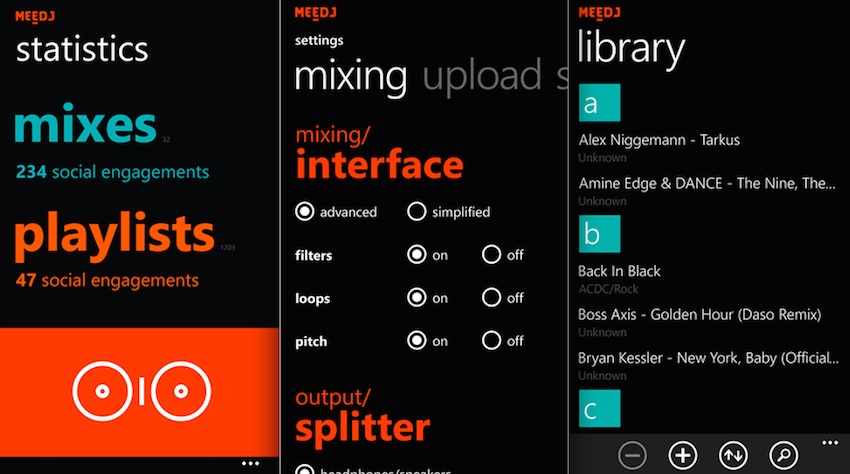Select the headphones/speakers splitter radio button

305,470
